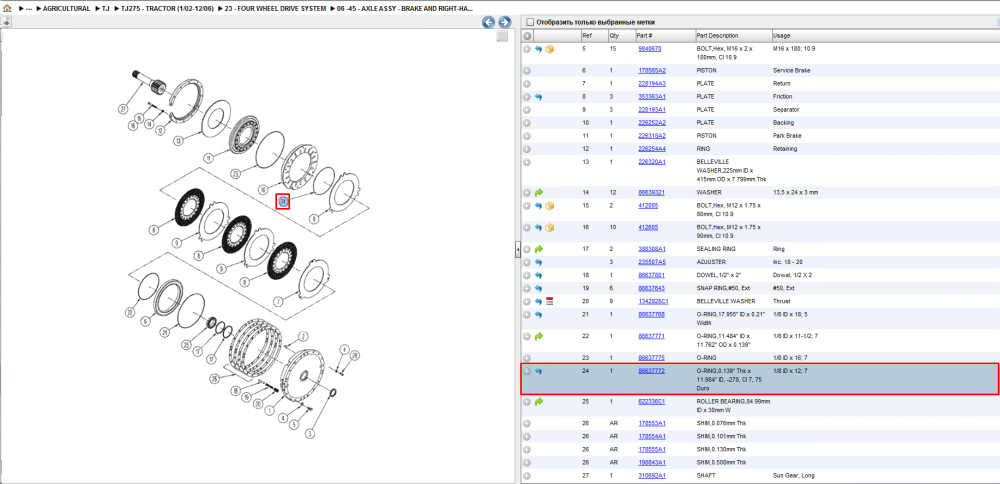Enable show only selected callouts checkbox

click(x=529, y=22)
